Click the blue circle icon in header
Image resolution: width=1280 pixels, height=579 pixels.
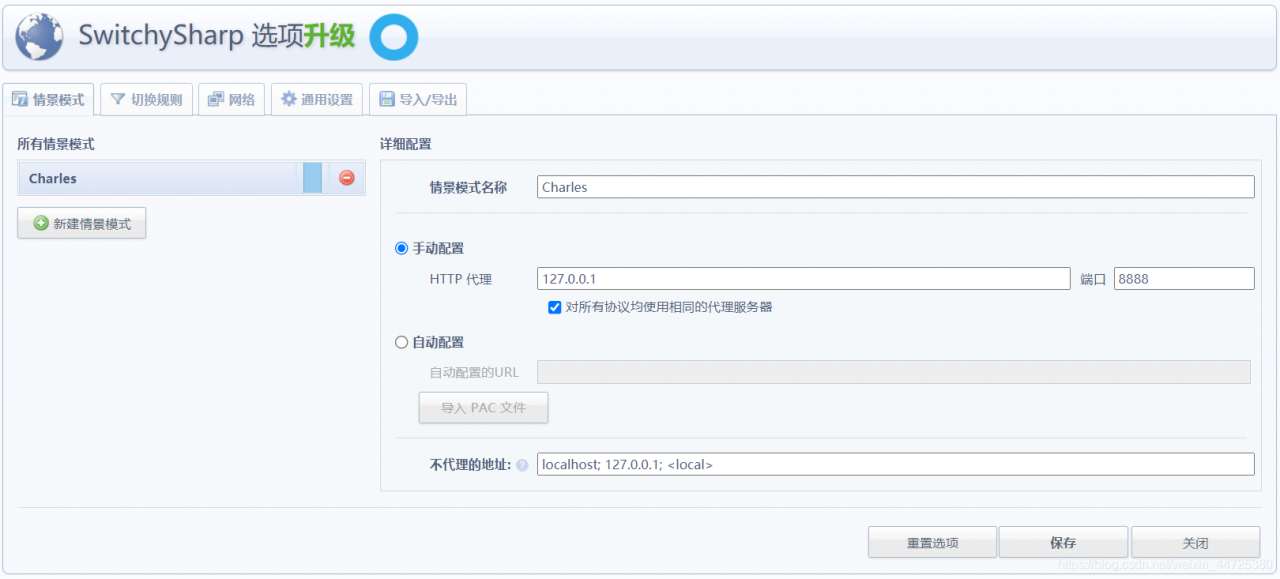pyautogui.click(x=393, y=37)
